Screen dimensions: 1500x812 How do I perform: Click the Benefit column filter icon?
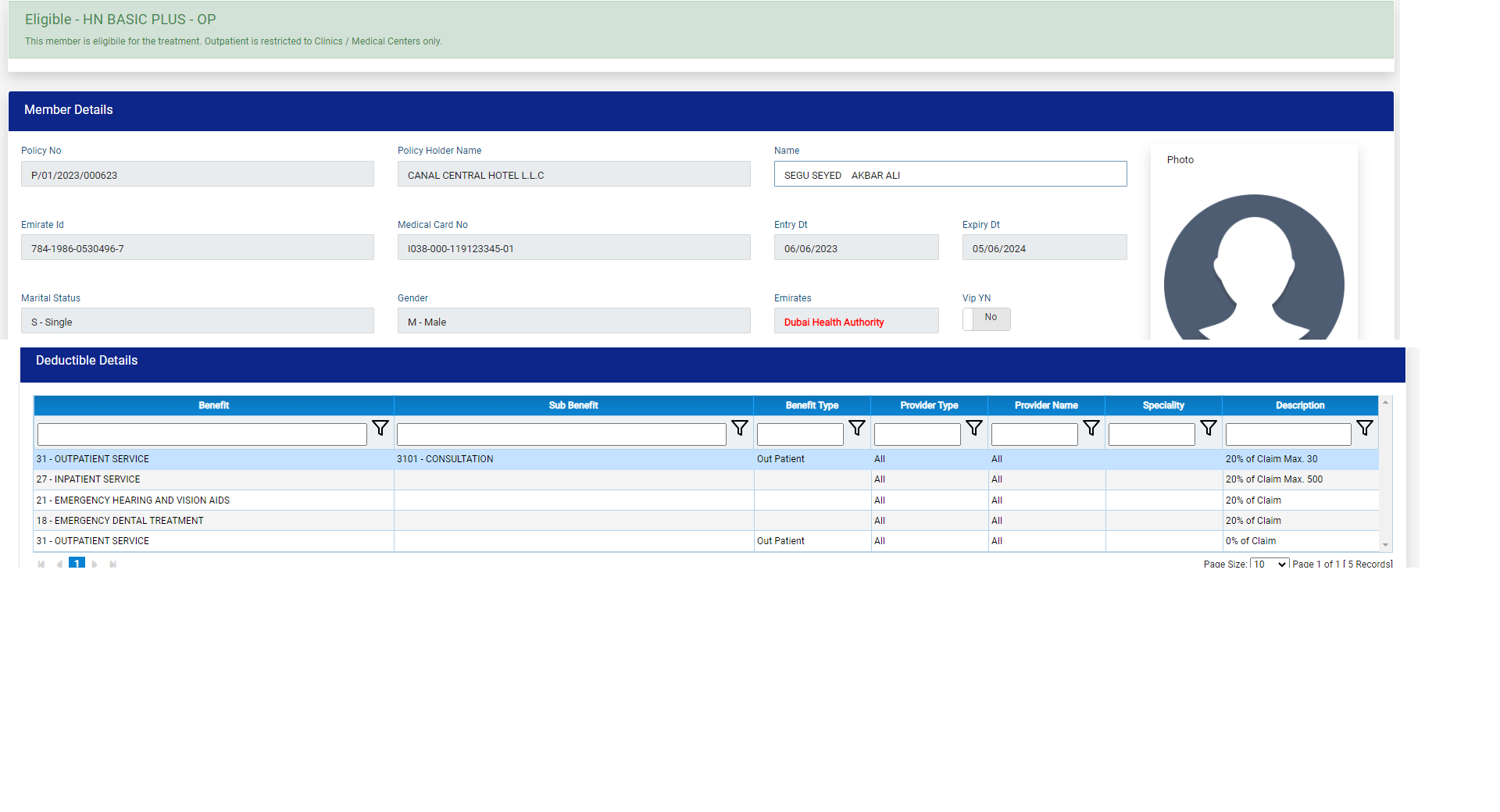tap(380, 428)
